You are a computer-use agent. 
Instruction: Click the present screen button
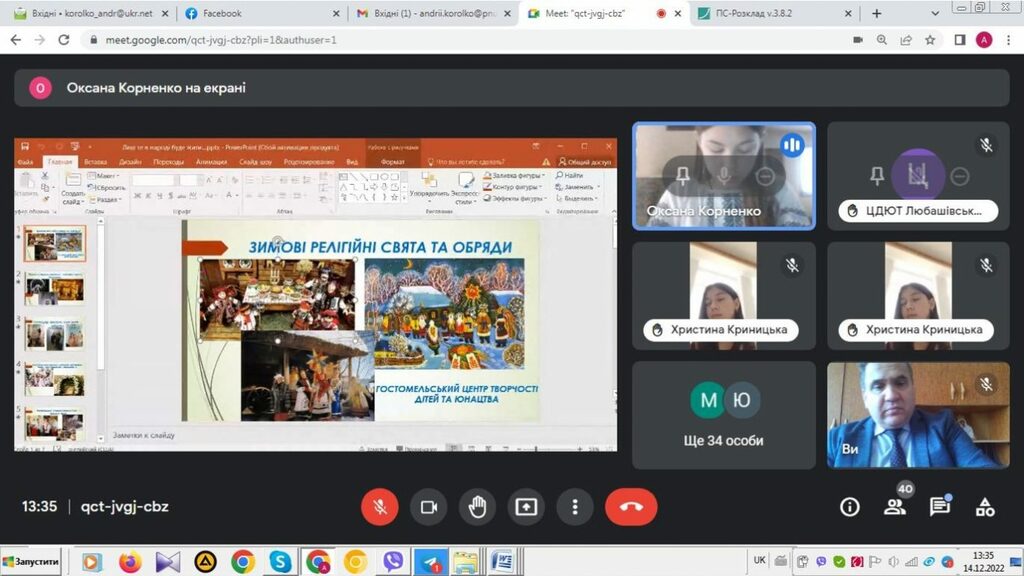(x=526, y=507)
